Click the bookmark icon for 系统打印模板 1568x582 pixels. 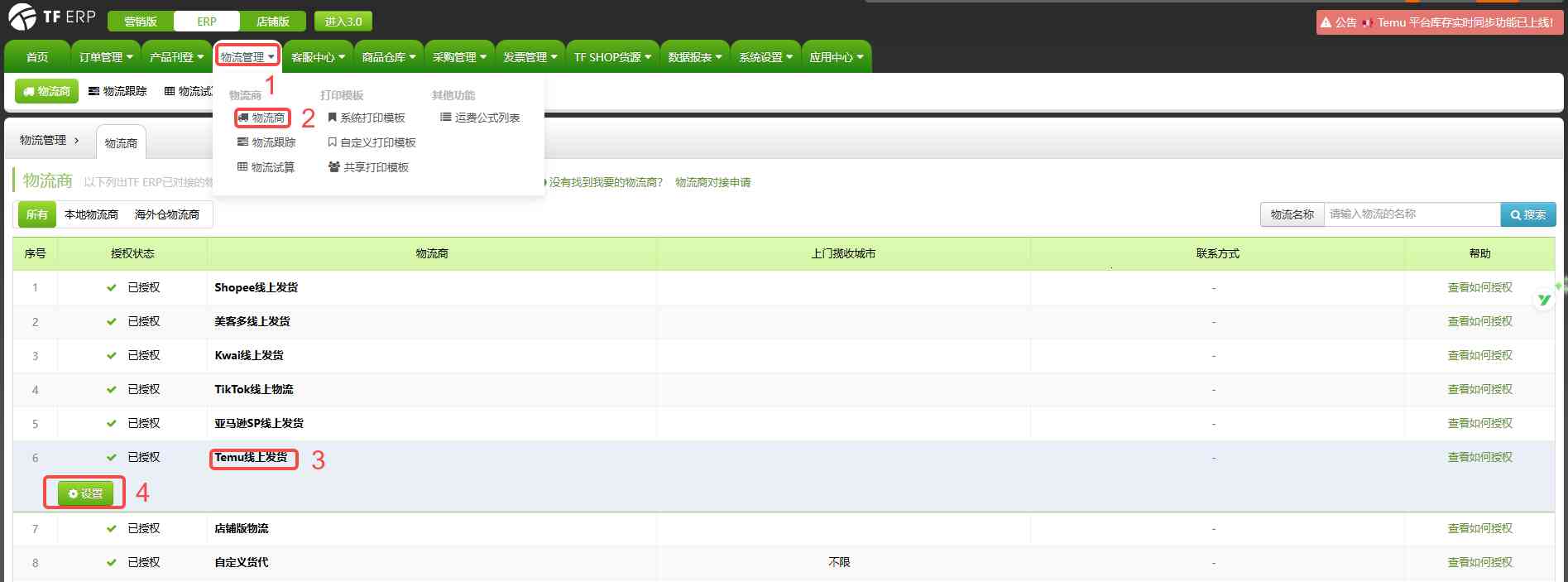(x=333, y=118)
